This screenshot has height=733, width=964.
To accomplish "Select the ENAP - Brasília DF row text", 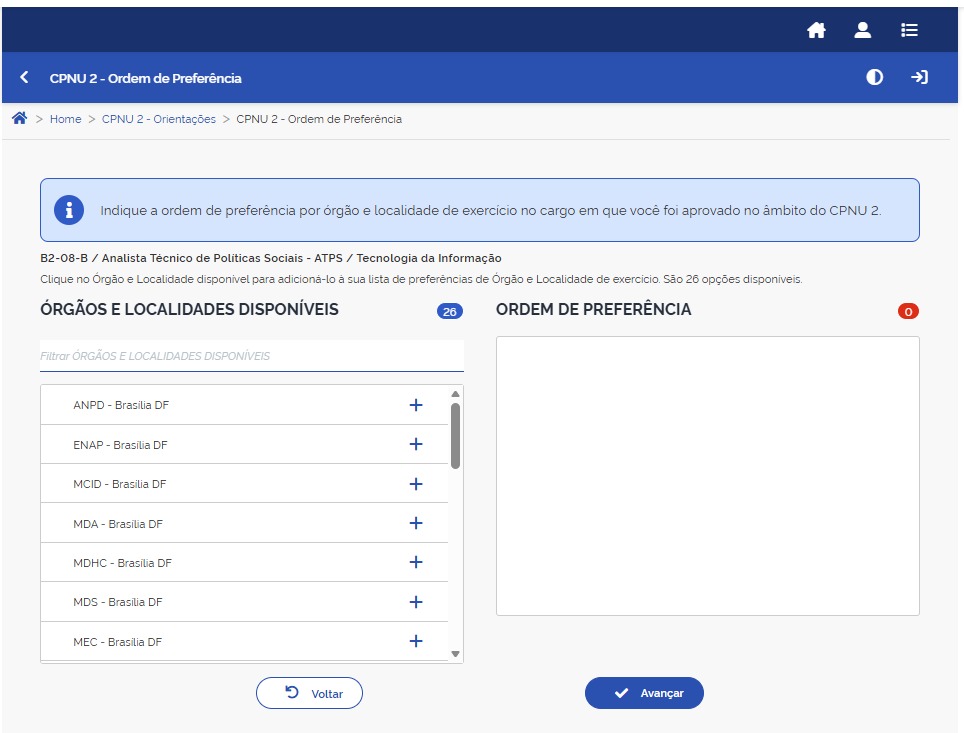I will coord(120,445).
